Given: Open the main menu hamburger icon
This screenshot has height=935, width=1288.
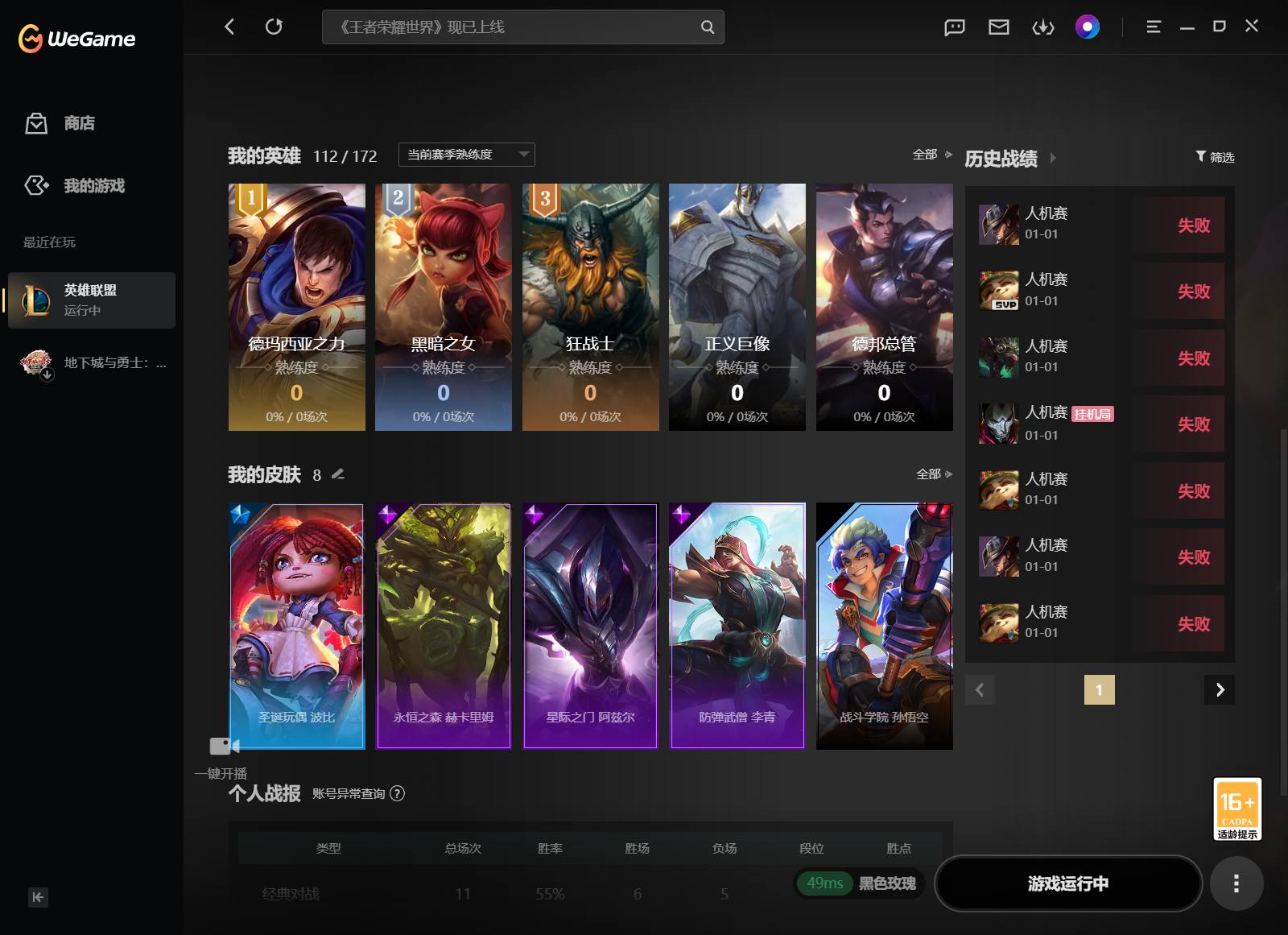Looking at the screenshot, I should pos(1154,27).
